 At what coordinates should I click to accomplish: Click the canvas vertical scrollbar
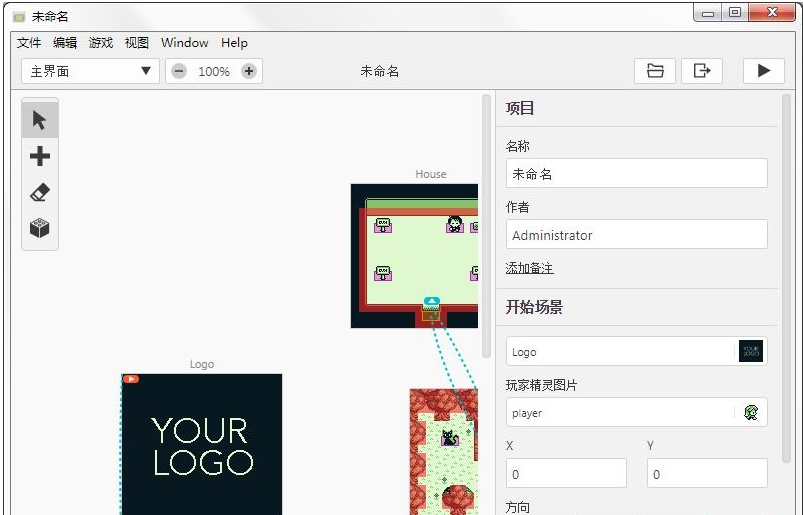coord(487,226)
